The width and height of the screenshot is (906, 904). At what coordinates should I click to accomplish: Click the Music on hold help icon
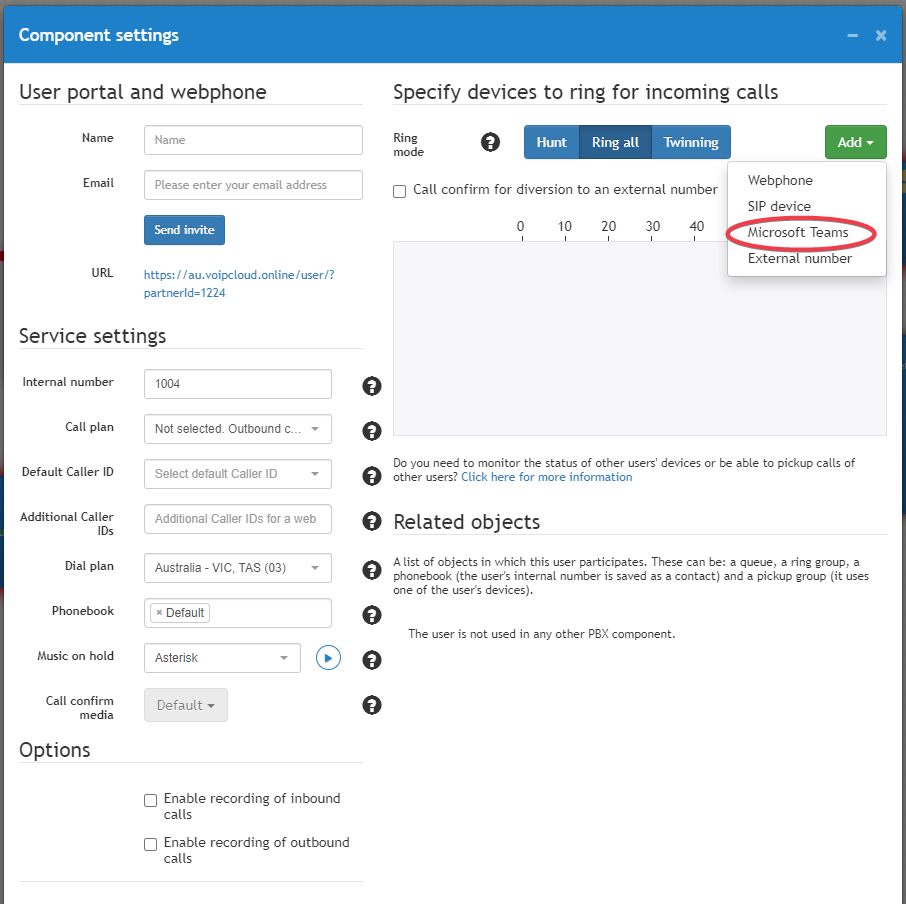coord(371,660)
